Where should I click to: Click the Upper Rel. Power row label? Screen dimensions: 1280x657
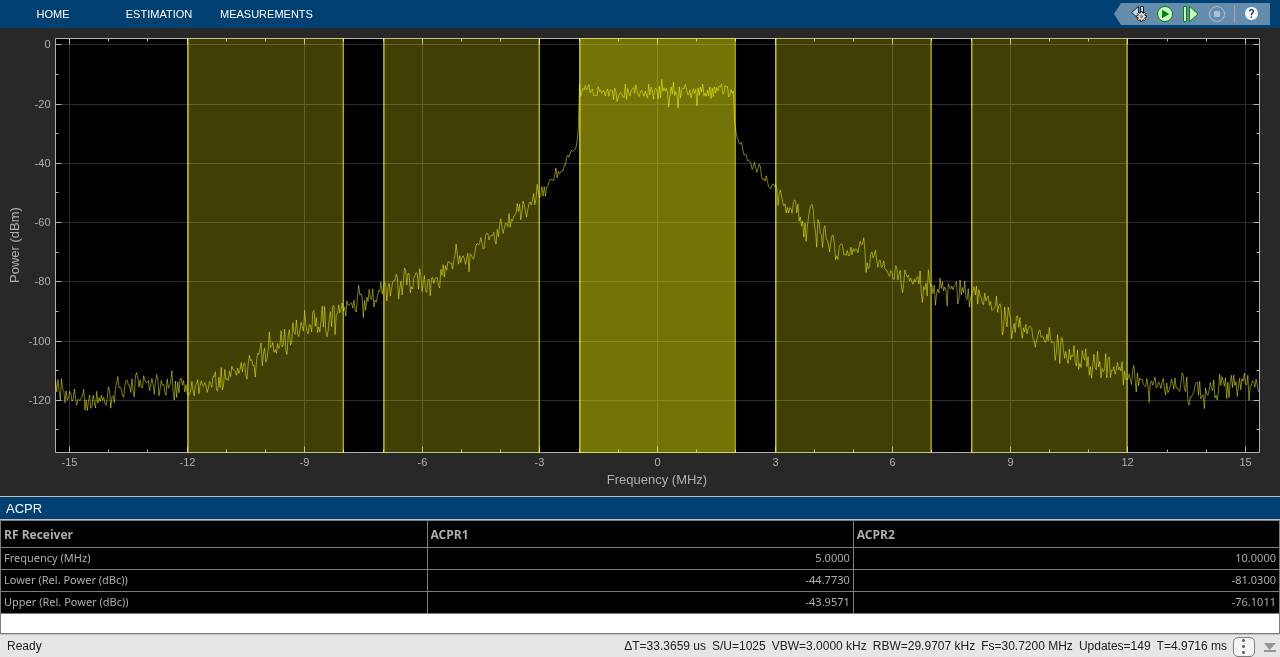(x=66, y=602)
